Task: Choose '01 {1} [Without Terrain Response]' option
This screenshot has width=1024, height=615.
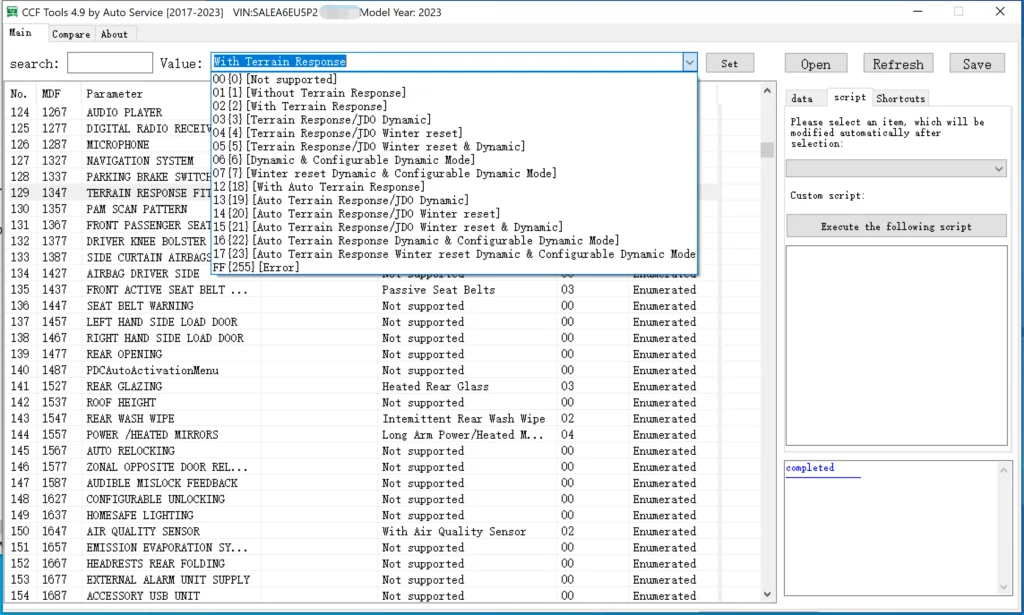Action: (455, 93)
